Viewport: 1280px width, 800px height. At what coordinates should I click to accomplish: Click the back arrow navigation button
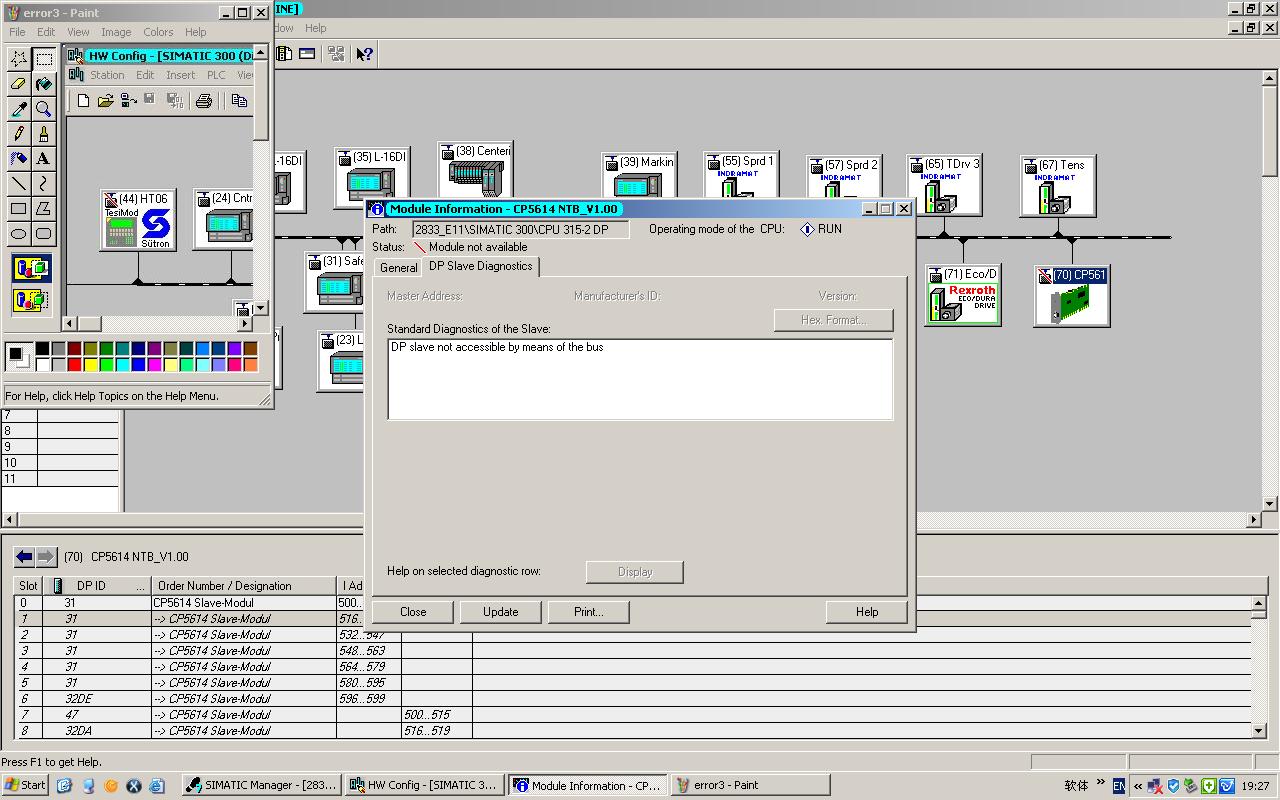click(x=24, y=557)
